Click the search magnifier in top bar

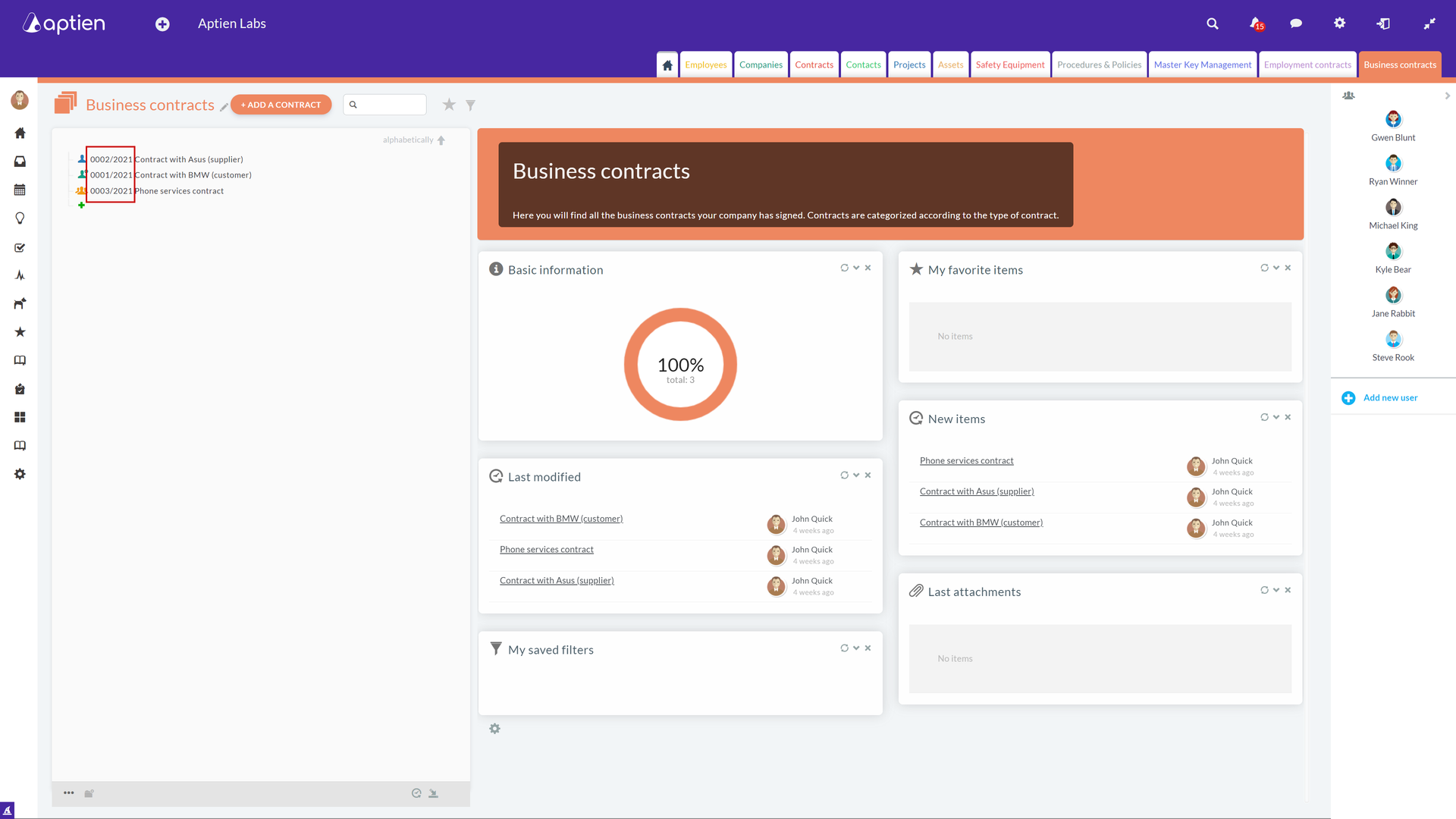[1213, 24]
